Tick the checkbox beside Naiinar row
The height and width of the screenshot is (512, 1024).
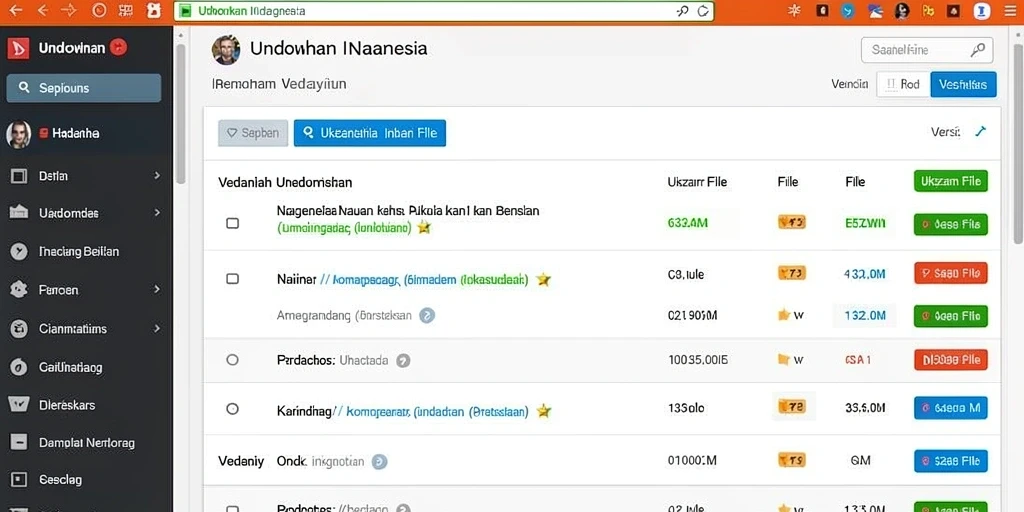tap(232, 279)
